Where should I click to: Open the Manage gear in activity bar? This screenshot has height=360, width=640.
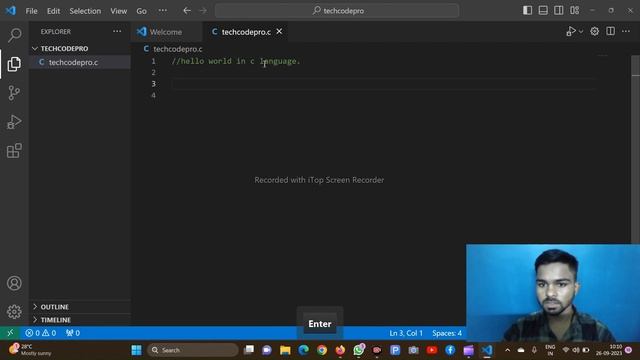(x=14, y=311)
